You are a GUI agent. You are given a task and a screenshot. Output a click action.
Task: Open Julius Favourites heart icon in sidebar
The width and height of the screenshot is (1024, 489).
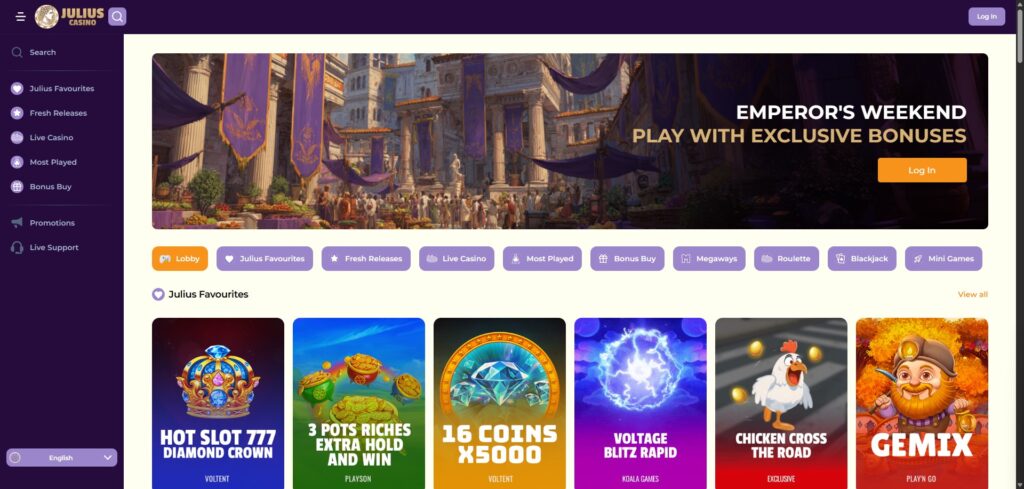click(17, 88)
